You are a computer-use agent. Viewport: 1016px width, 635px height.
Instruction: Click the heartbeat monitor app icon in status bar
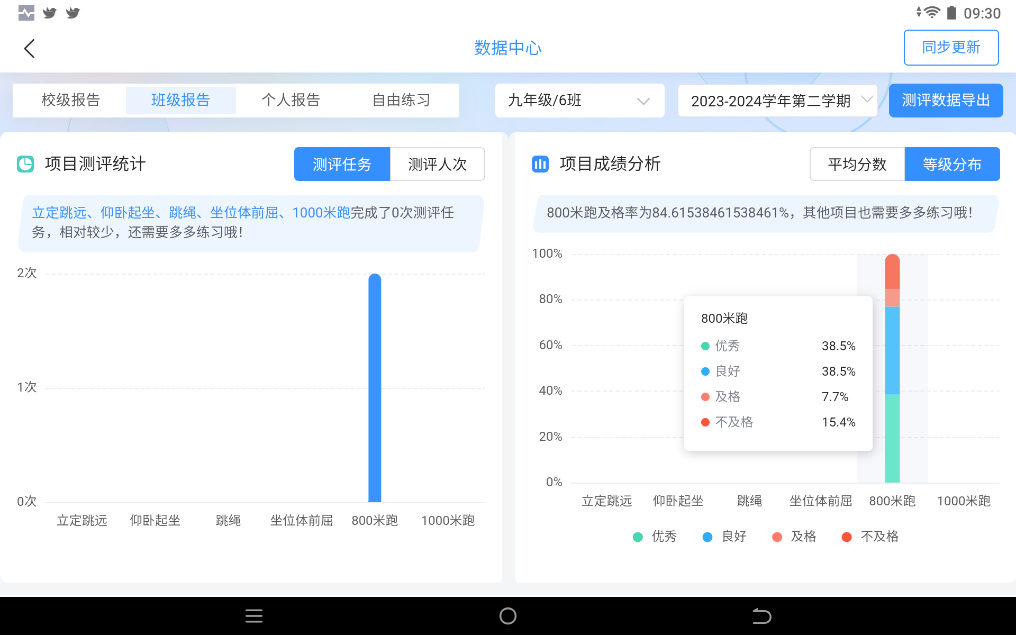pos(26,12)
